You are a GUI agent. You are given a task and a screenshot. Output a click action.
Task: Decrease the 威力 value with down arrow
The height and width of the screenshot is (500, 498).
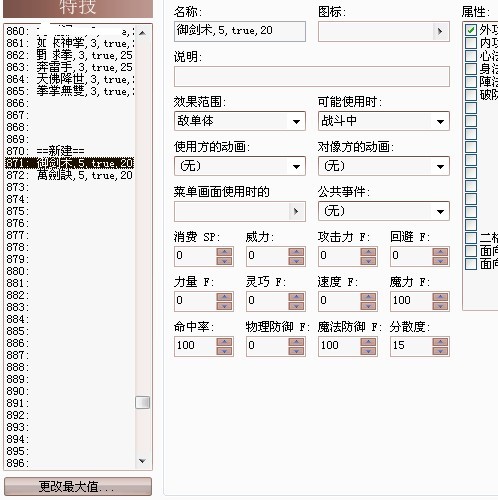[x=296, y=261]
